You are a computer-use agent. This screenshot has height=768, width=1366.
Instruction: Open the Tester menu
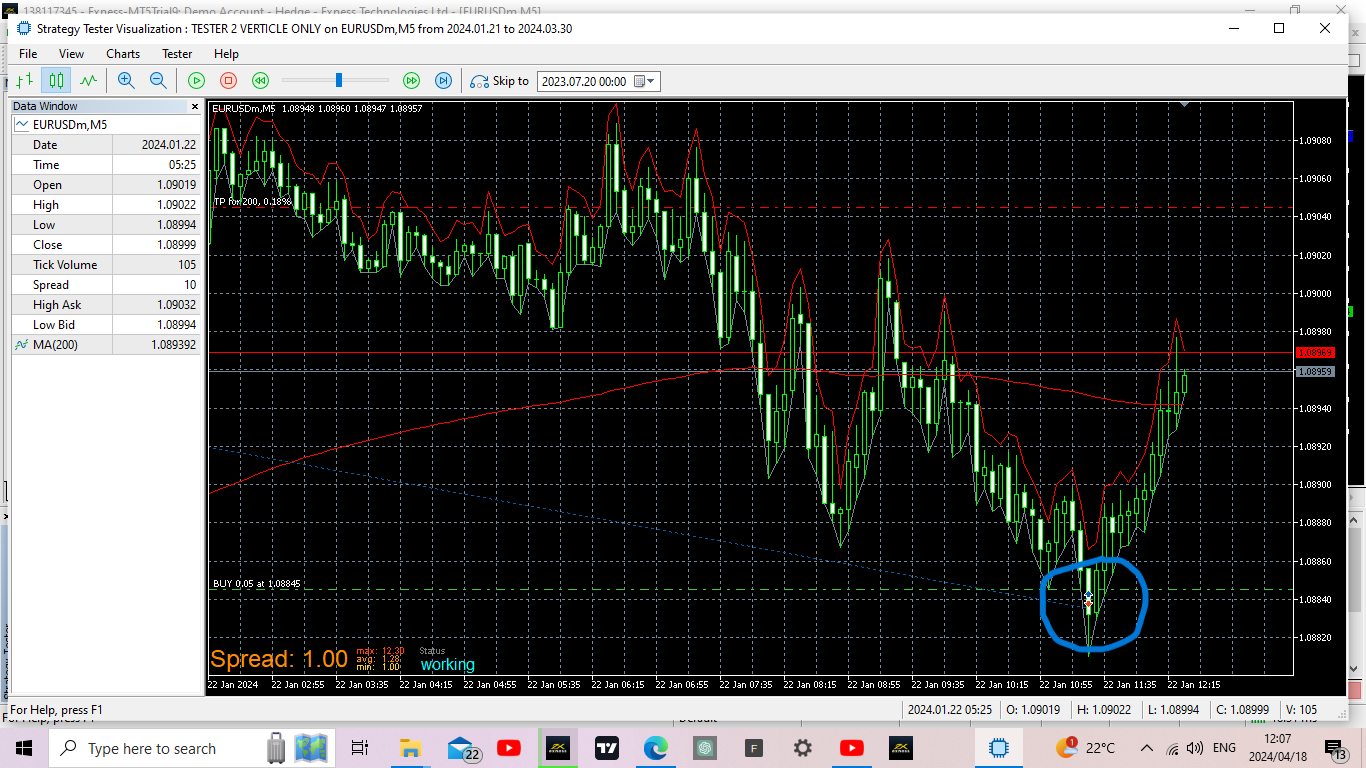[x=177, y=54]
